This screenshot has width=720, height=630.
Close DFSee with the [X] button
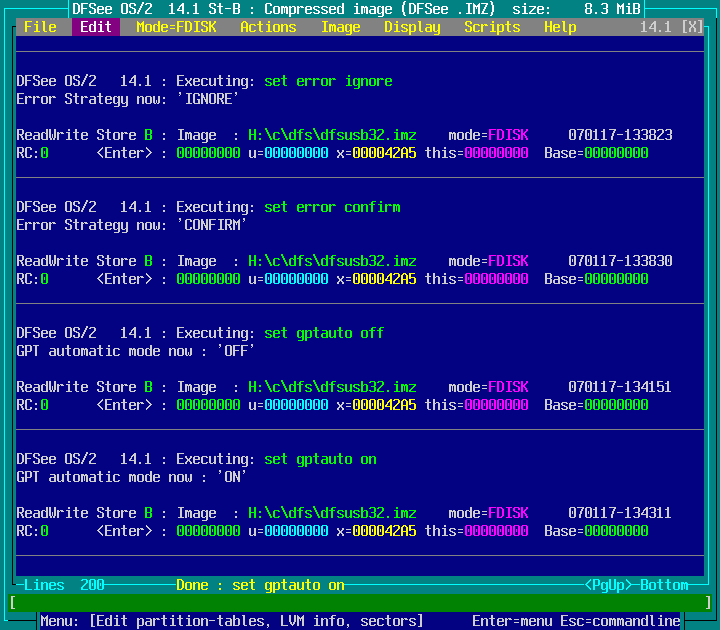(x=692, y=27)
